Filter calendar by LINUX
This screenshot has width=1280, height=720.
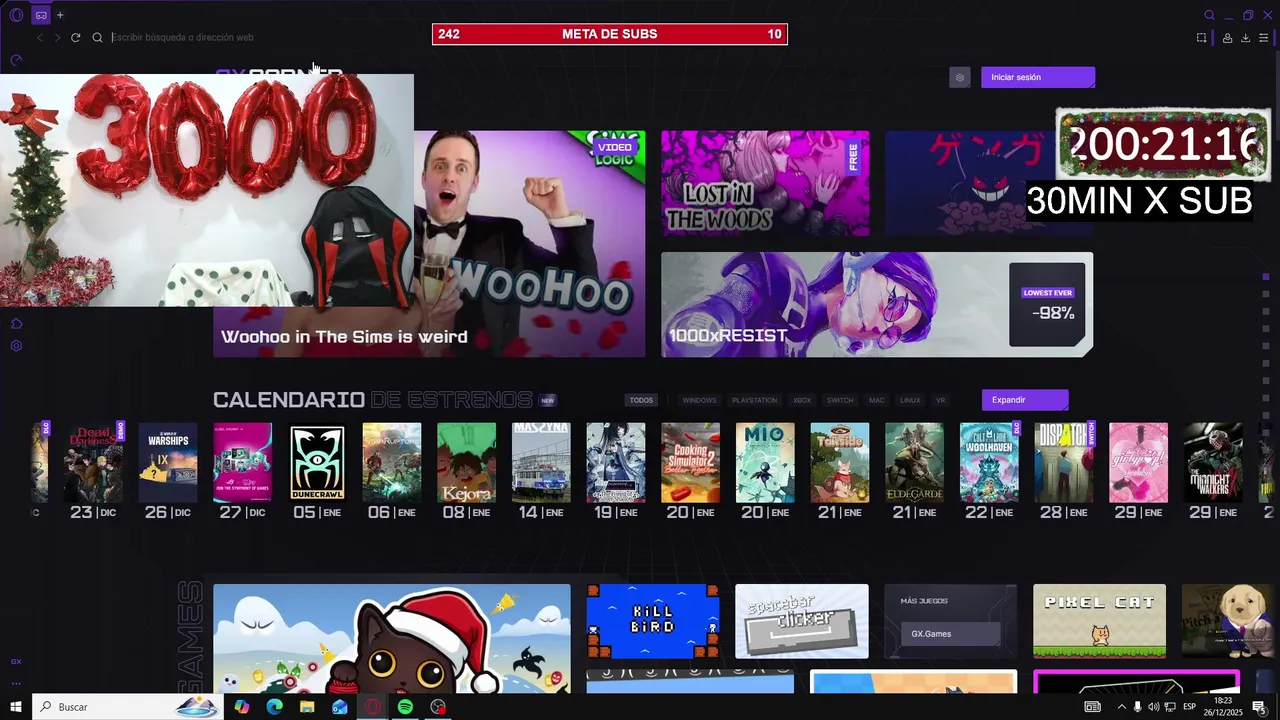[910, 400]
